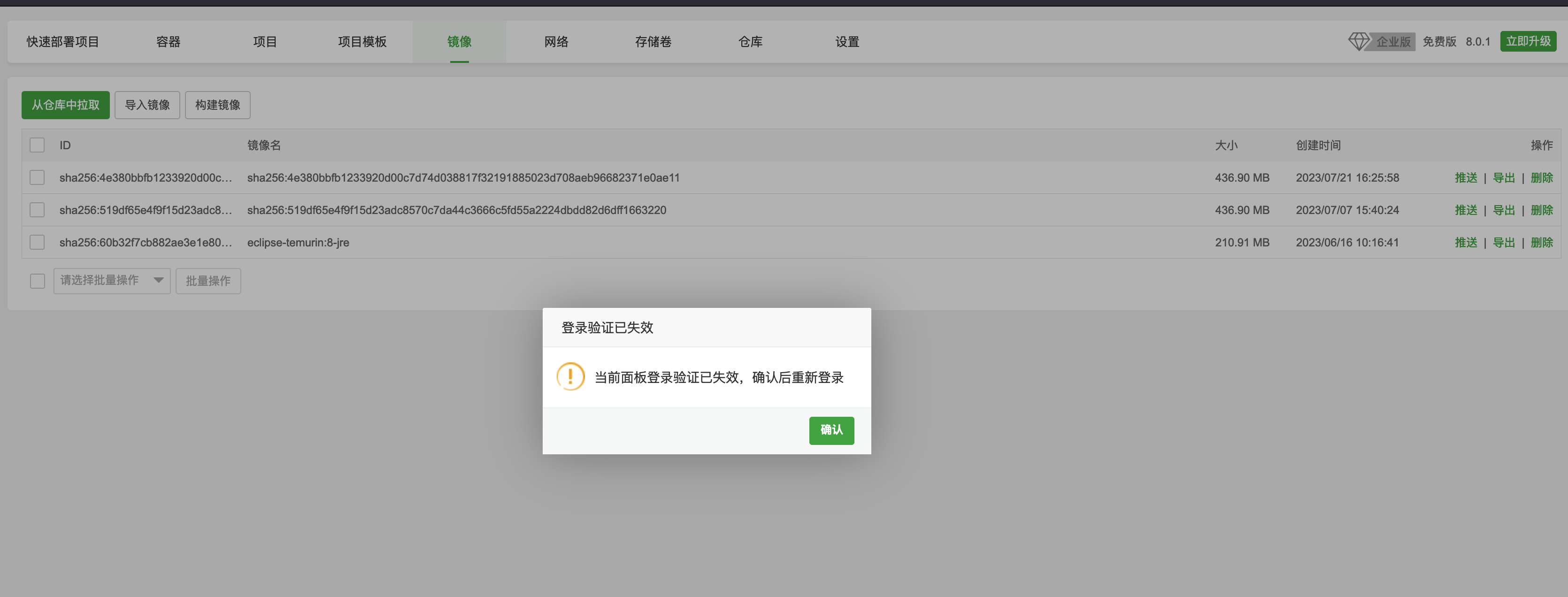Select the 镜像 tab
This screenshot has width=1568, height=597.
(459, 41)
